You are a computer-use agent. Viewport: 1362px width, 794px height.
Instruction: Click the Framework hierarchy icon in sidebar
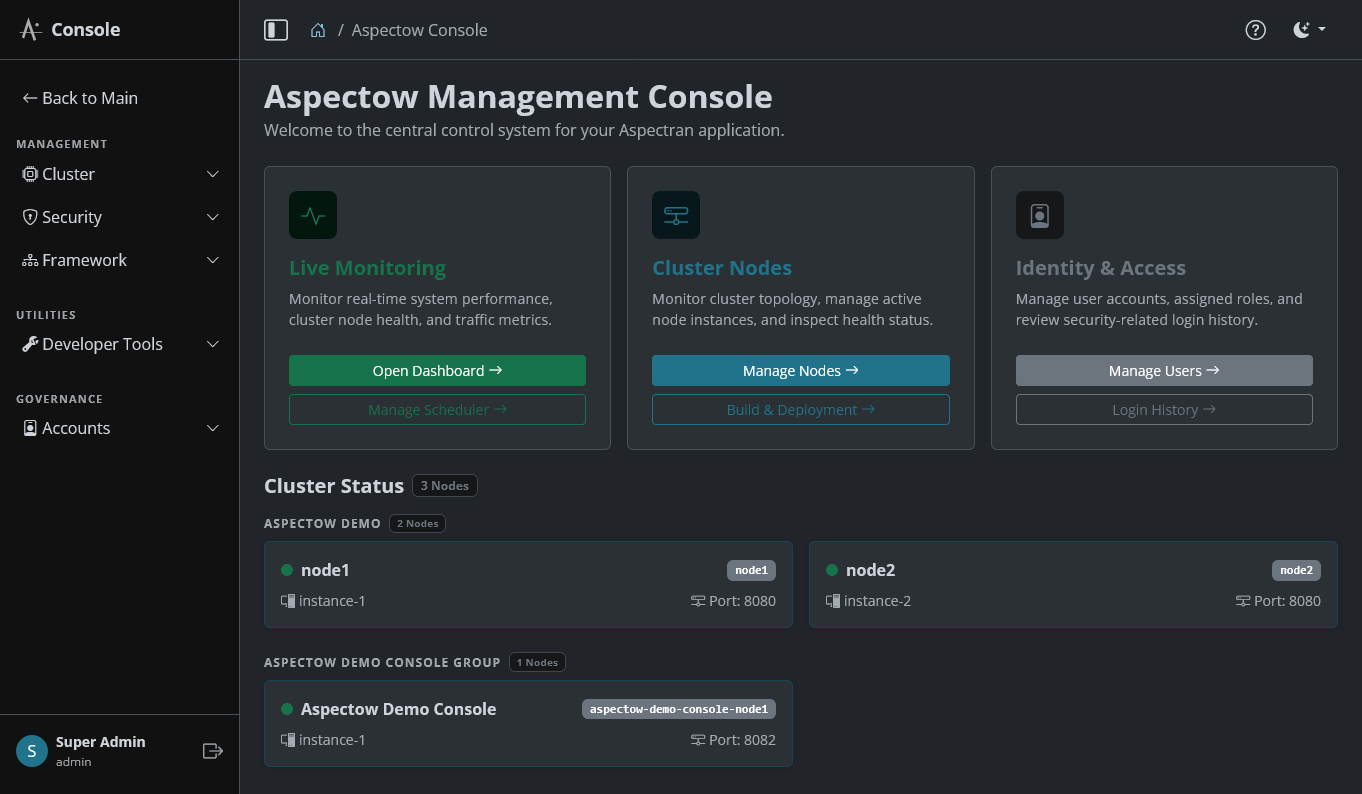tap(30, 260)
